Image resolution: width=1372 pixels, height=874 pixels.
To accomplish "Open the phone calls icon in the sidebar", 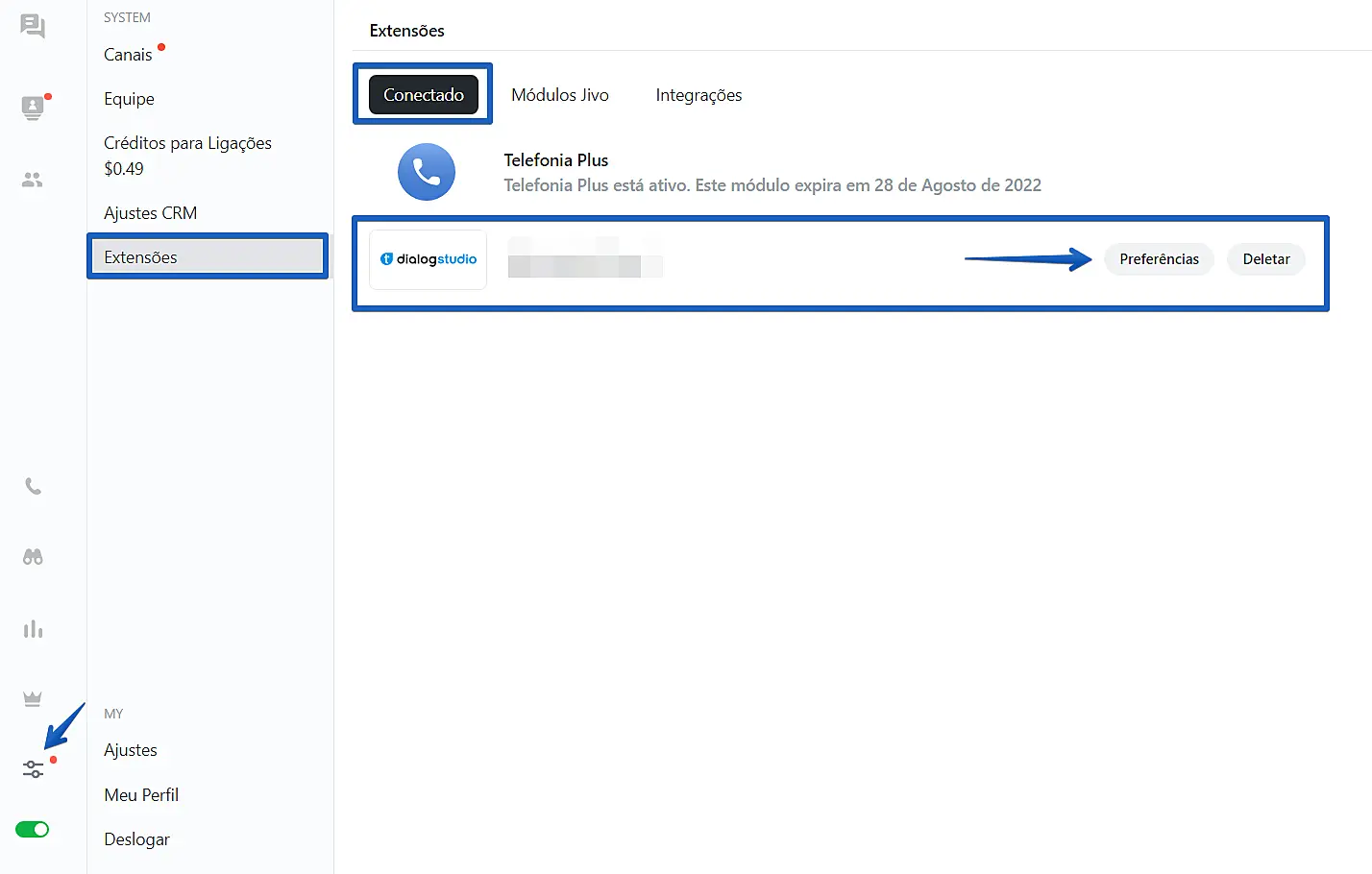I will click(x=33, y=486).
